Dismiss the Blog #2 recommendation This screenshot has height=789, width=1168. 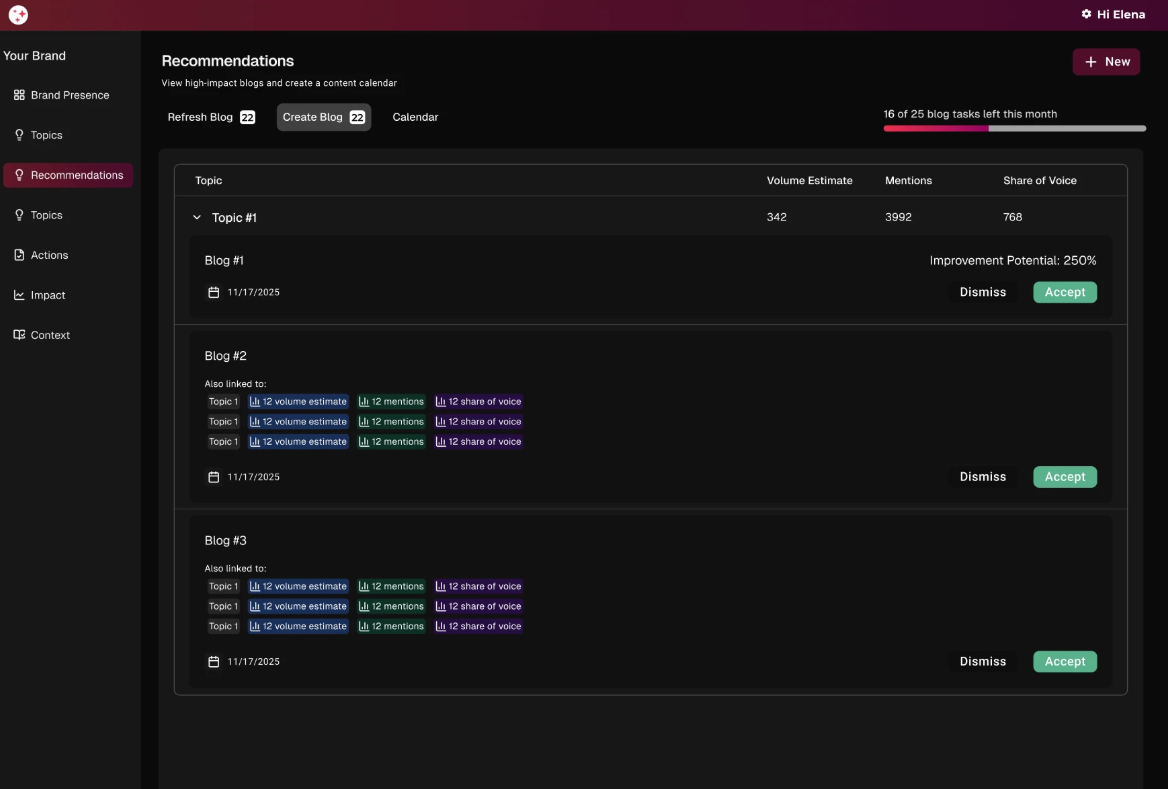pyautogui.click(x=982, y=477)
